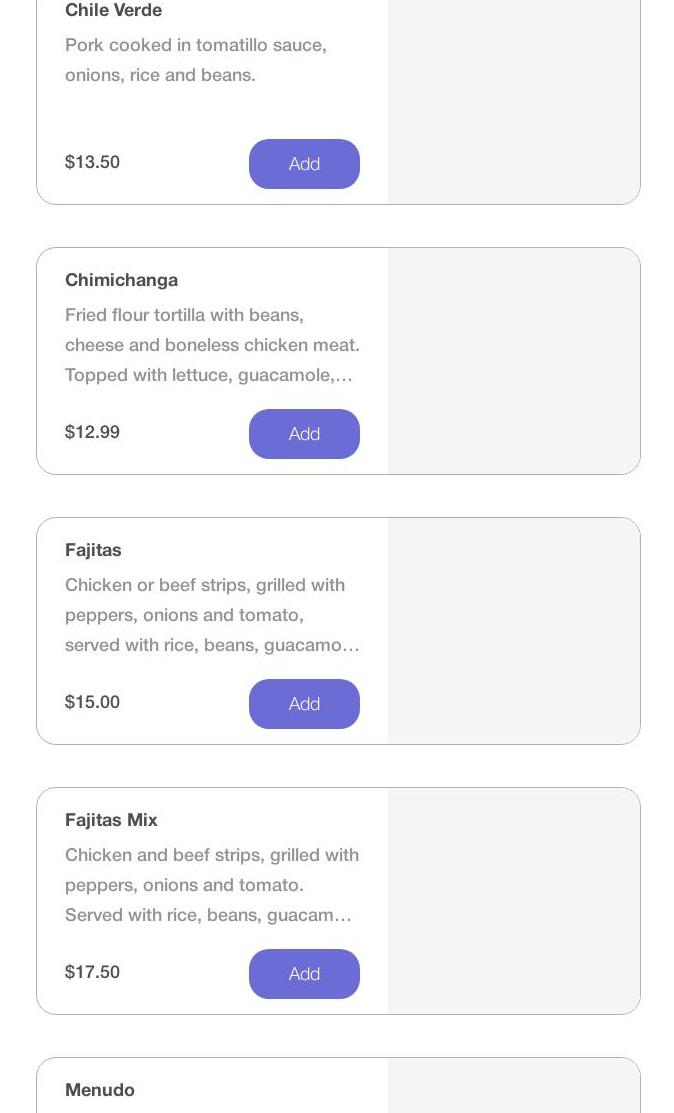Open the Chimichanga item title
The image size is (674, 1113).
coord(121,280)
